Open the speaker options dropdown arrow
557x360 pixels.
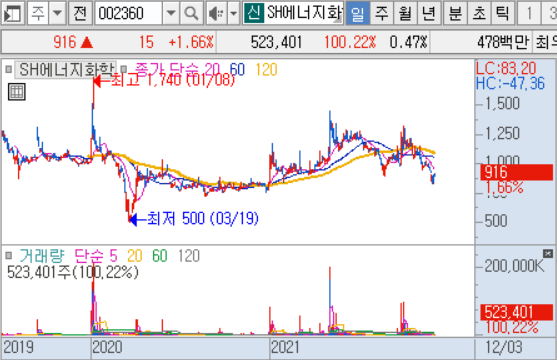(233, 14)
